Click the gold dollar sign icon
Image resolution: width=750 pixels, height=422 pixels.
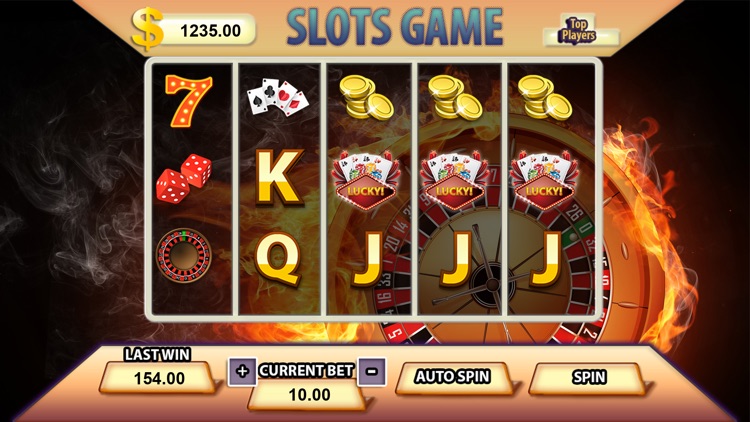147,29
